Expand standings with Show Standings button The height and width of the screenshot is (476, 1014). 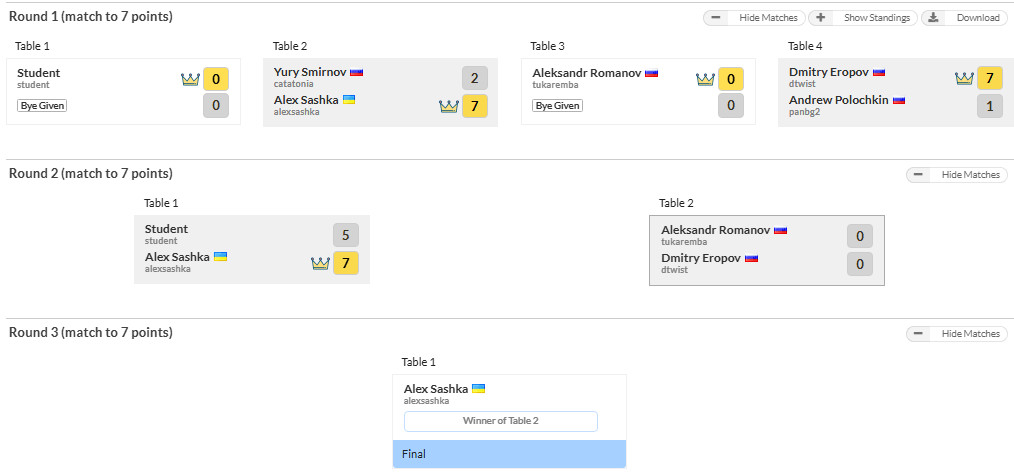point(864,18)
